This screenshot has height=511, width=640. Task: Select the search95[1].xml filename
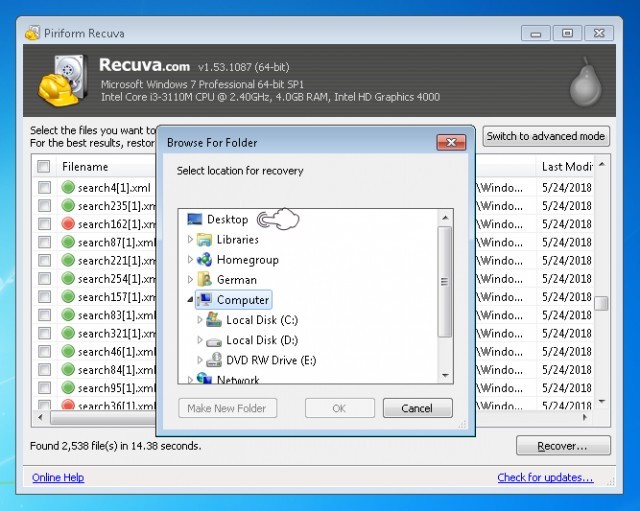[117, 388]
